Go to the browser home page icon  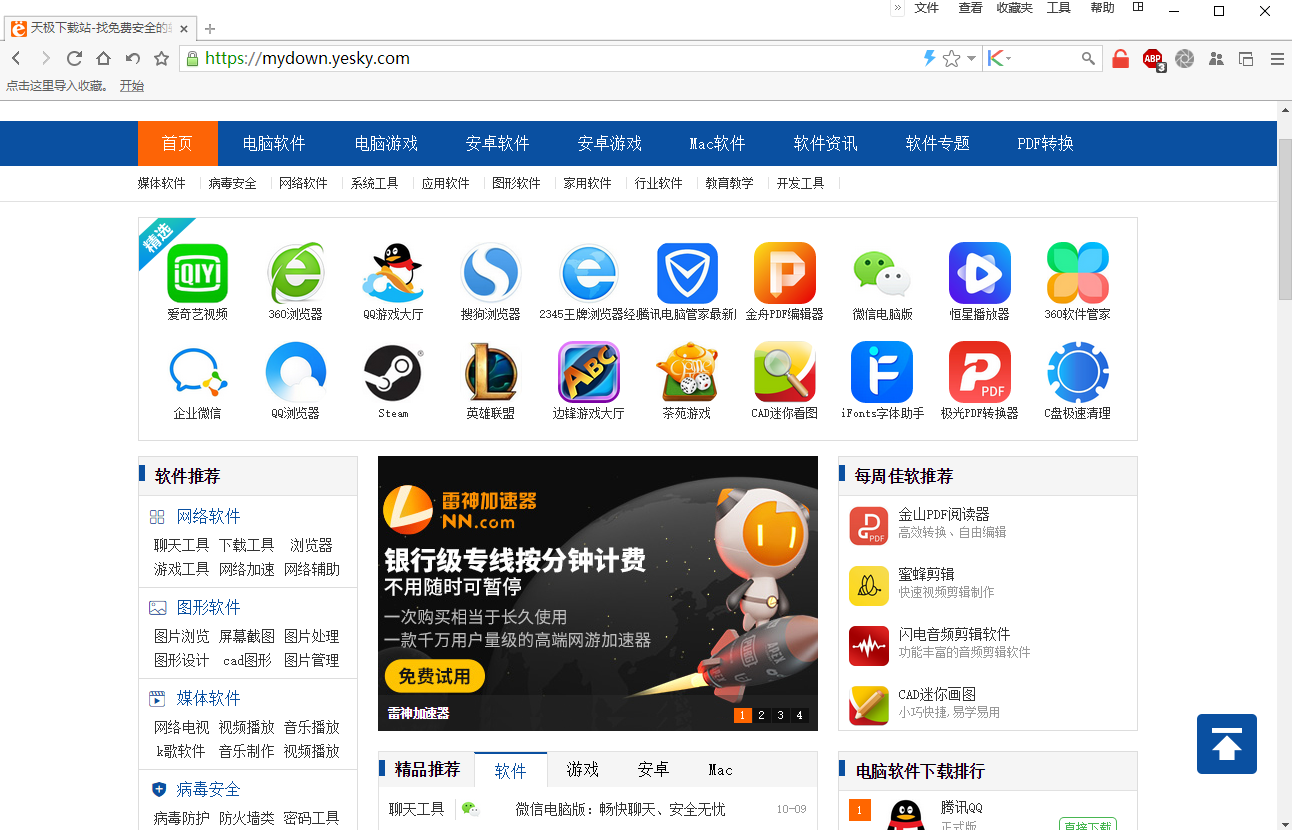pyautogui.click(x=103, y=59)
